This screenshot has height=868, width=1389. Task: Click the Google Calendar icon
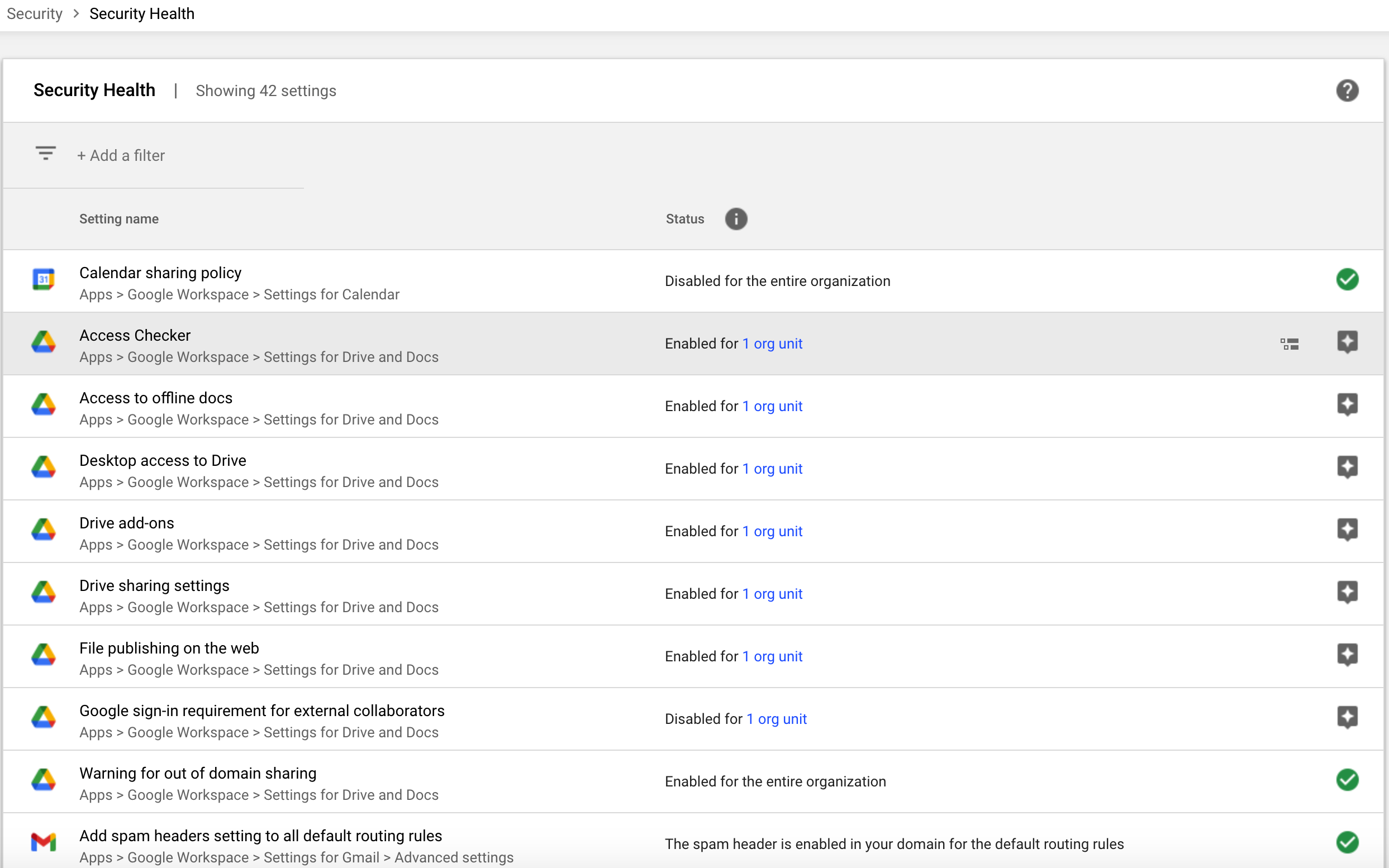pos(44,280)
